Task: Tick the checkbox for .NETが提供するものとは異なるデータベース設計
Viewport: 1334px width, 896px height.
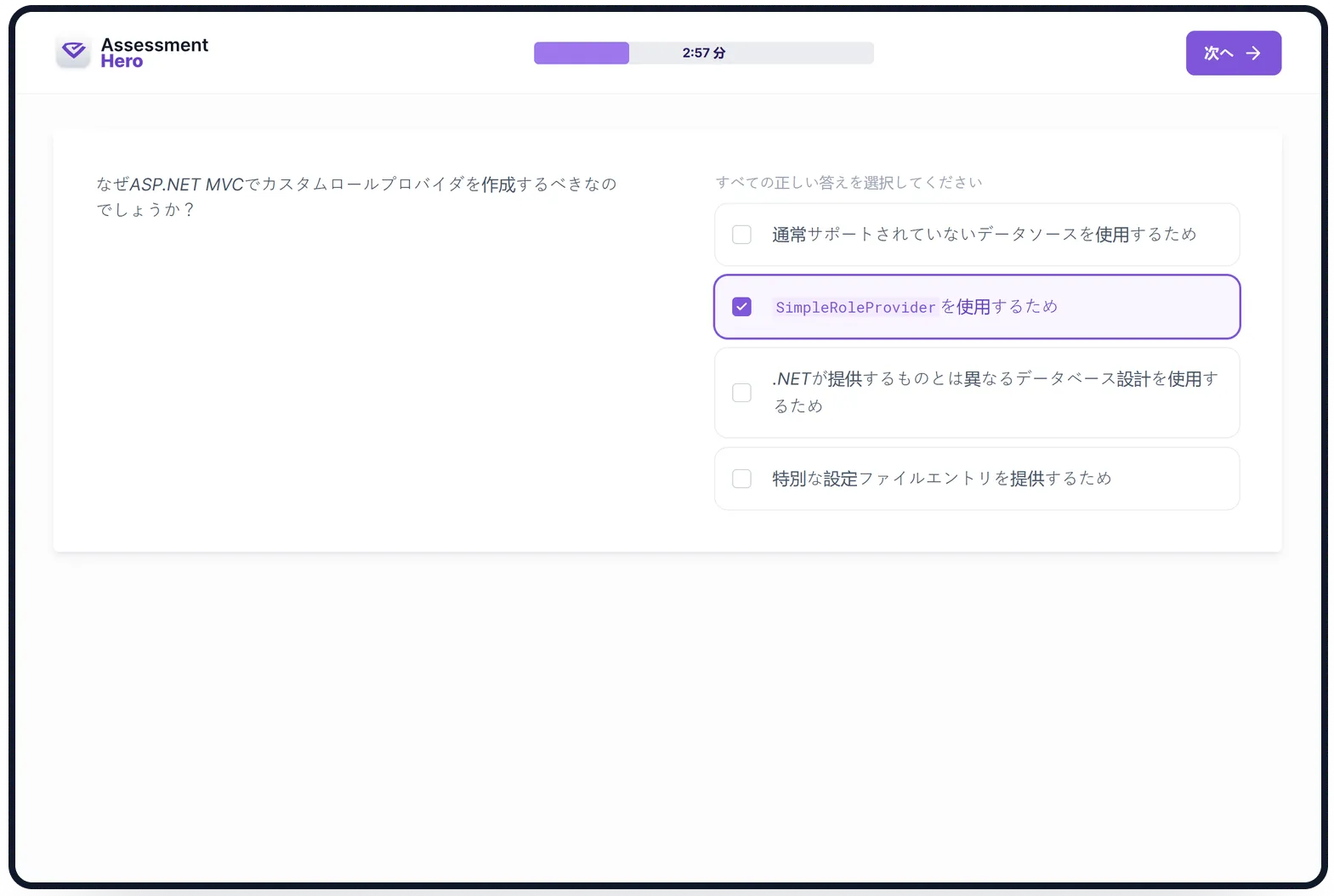Action: pos(741,393)
